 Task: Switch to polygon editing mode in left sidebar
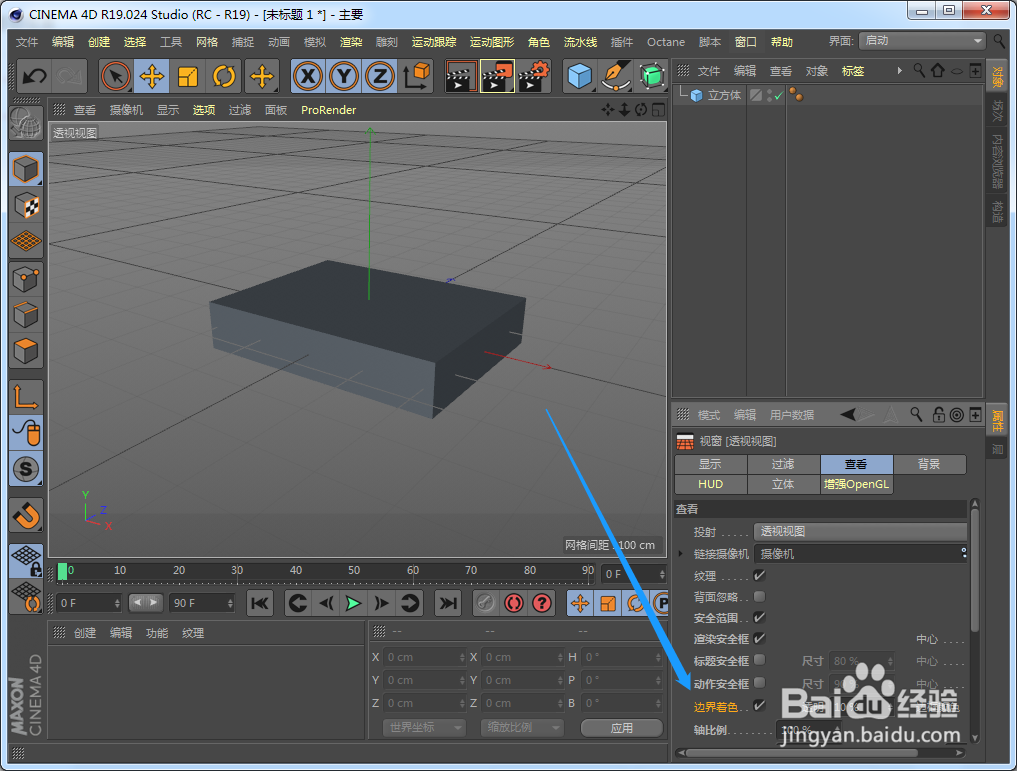[24, 351]
